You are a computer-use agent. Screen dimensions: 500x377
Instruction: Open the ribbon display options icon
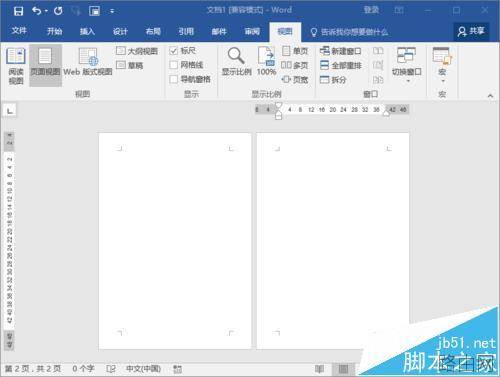point(399,10)
